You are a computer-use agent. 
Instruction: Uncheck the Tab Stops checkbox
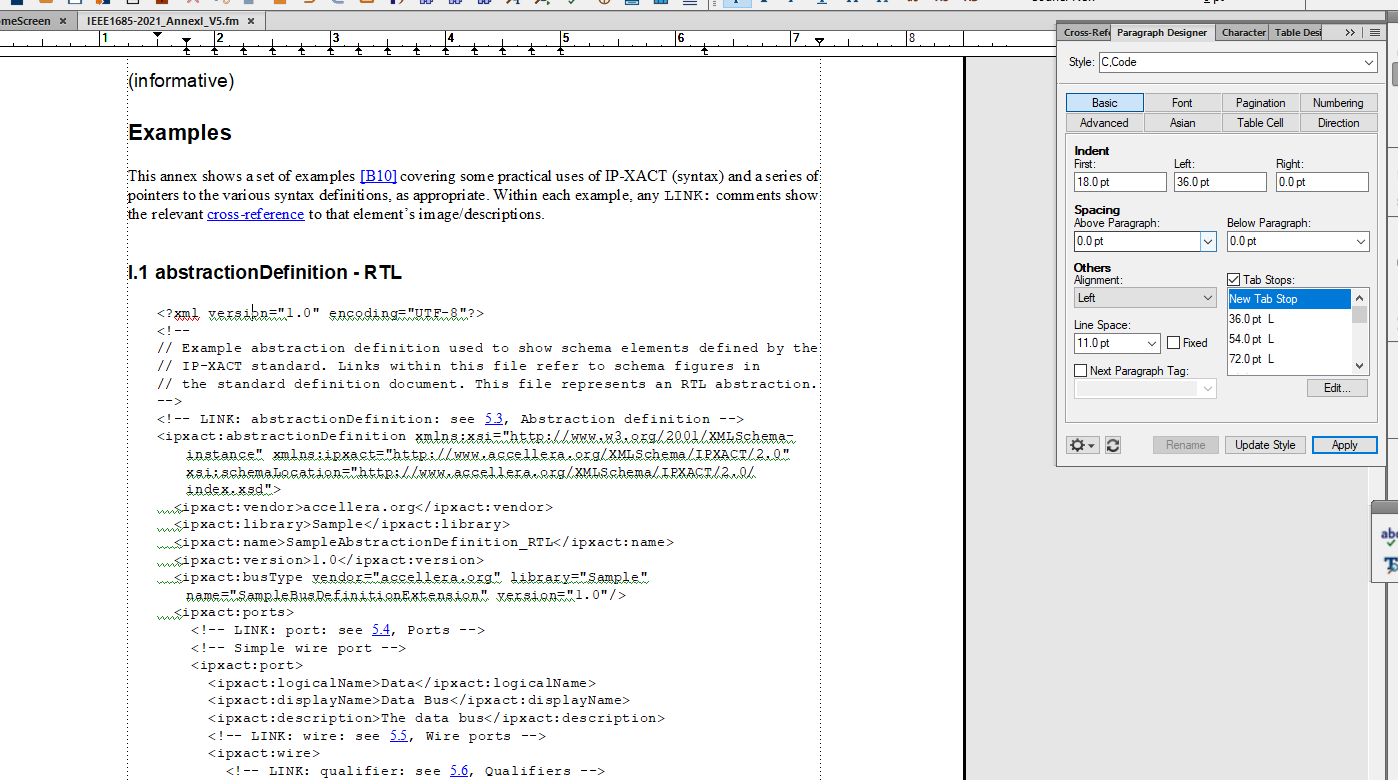1233,279
